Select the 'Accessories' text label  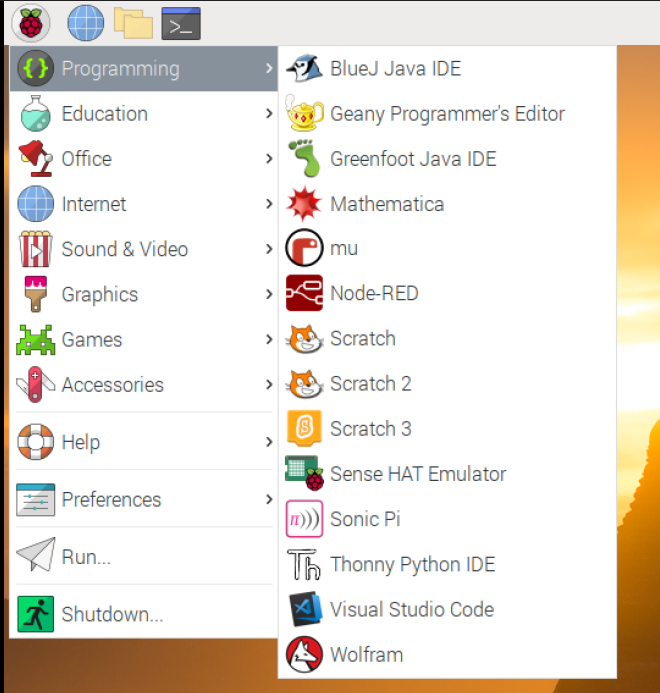(x=113, y=385)
